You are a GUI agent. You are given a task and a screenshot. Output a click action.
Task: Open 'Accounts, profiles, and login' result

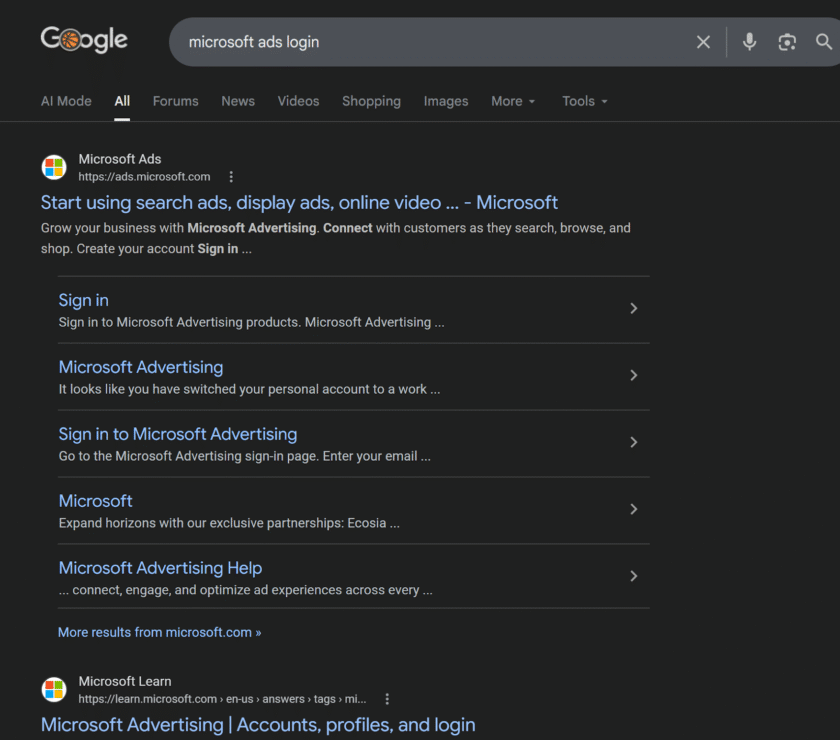point(258,725)
